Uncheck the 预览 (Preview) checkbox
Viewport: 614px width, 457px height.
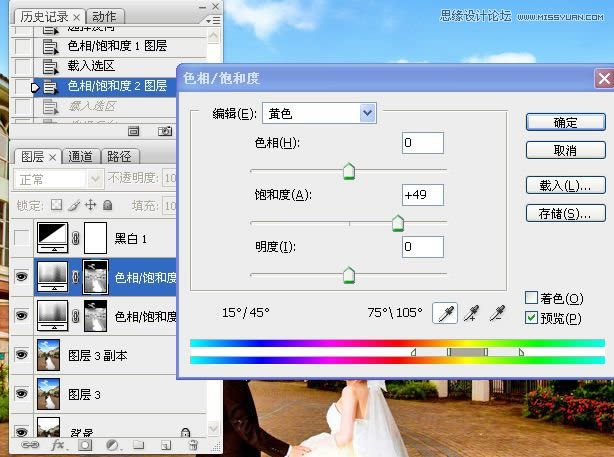pyautogui.click(x=532, y=318)
